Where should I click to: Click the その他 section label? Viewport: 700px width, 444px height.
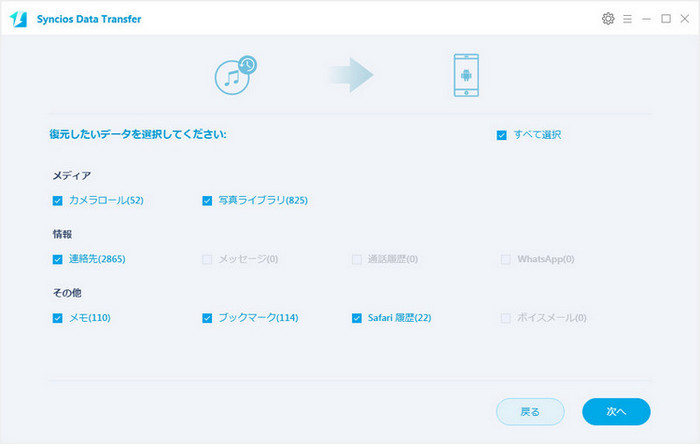[67, 293]
